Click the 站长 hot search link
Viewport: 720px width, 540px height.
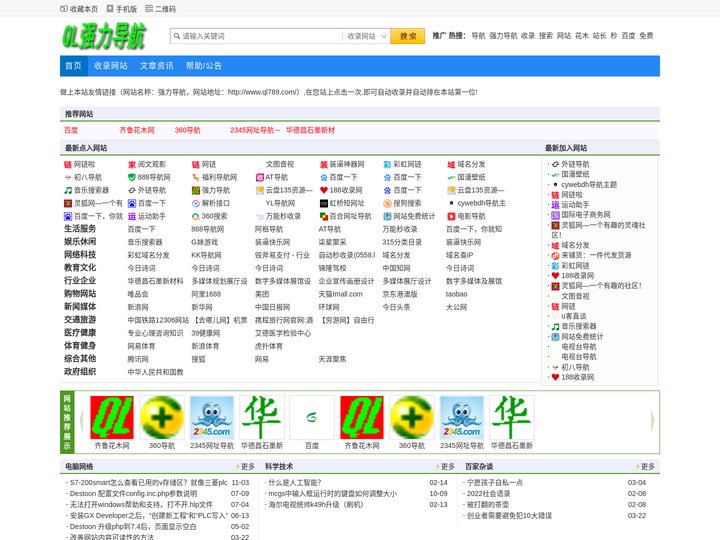click(x=599, y=36)
